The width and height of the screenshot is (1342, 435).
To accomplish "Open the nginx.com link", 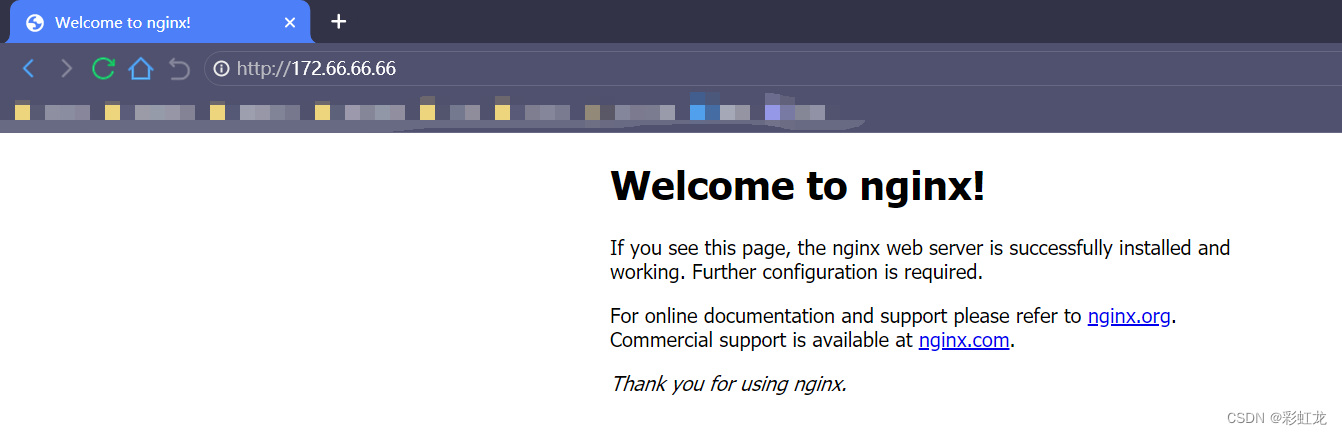I will click(964, 340).
